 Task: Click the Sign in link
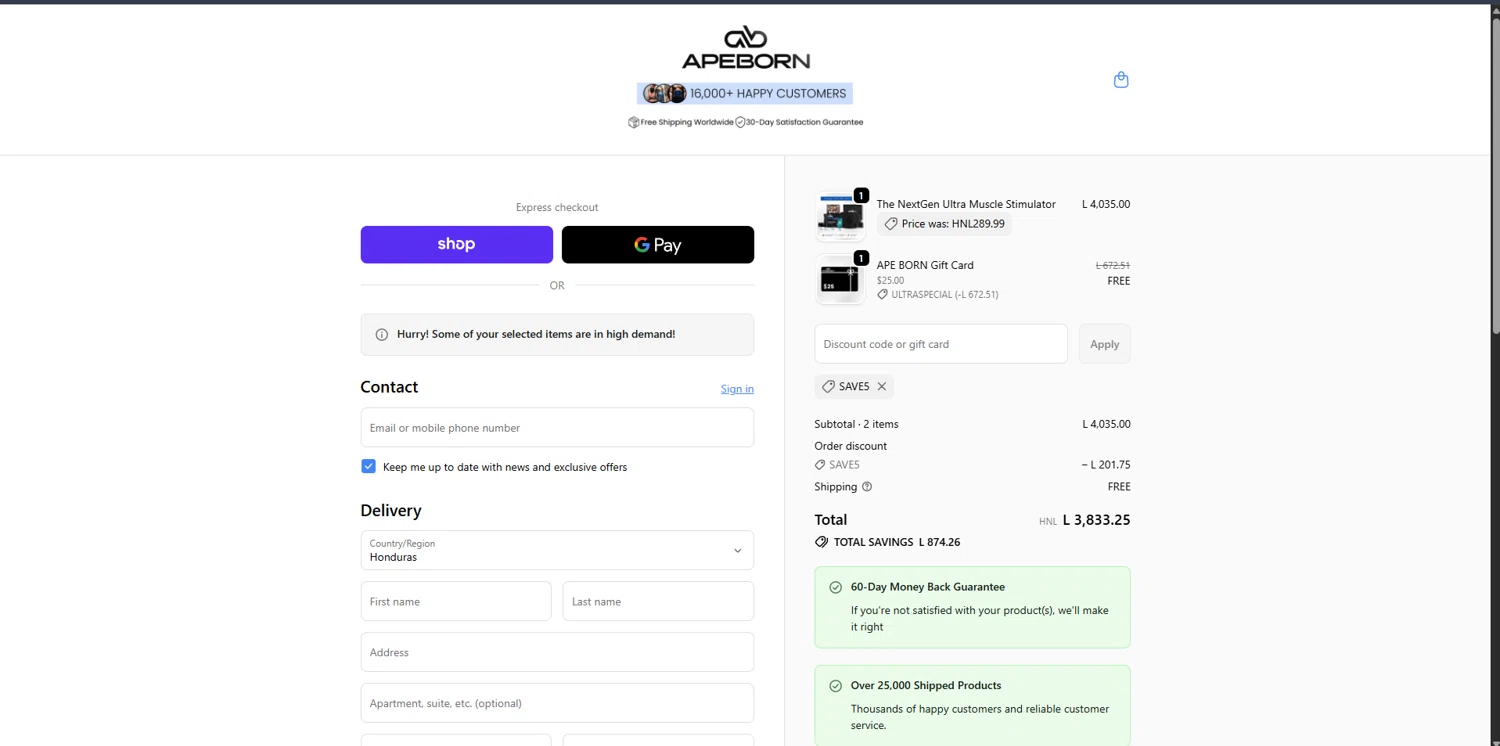coord(737,389)
